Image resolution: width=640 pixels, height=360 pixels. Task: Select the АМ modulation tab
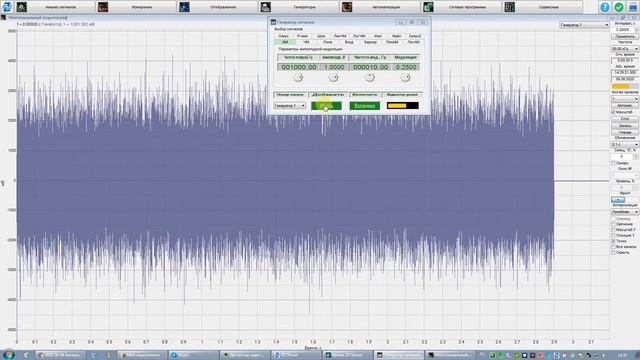click(x=285, y=42)
